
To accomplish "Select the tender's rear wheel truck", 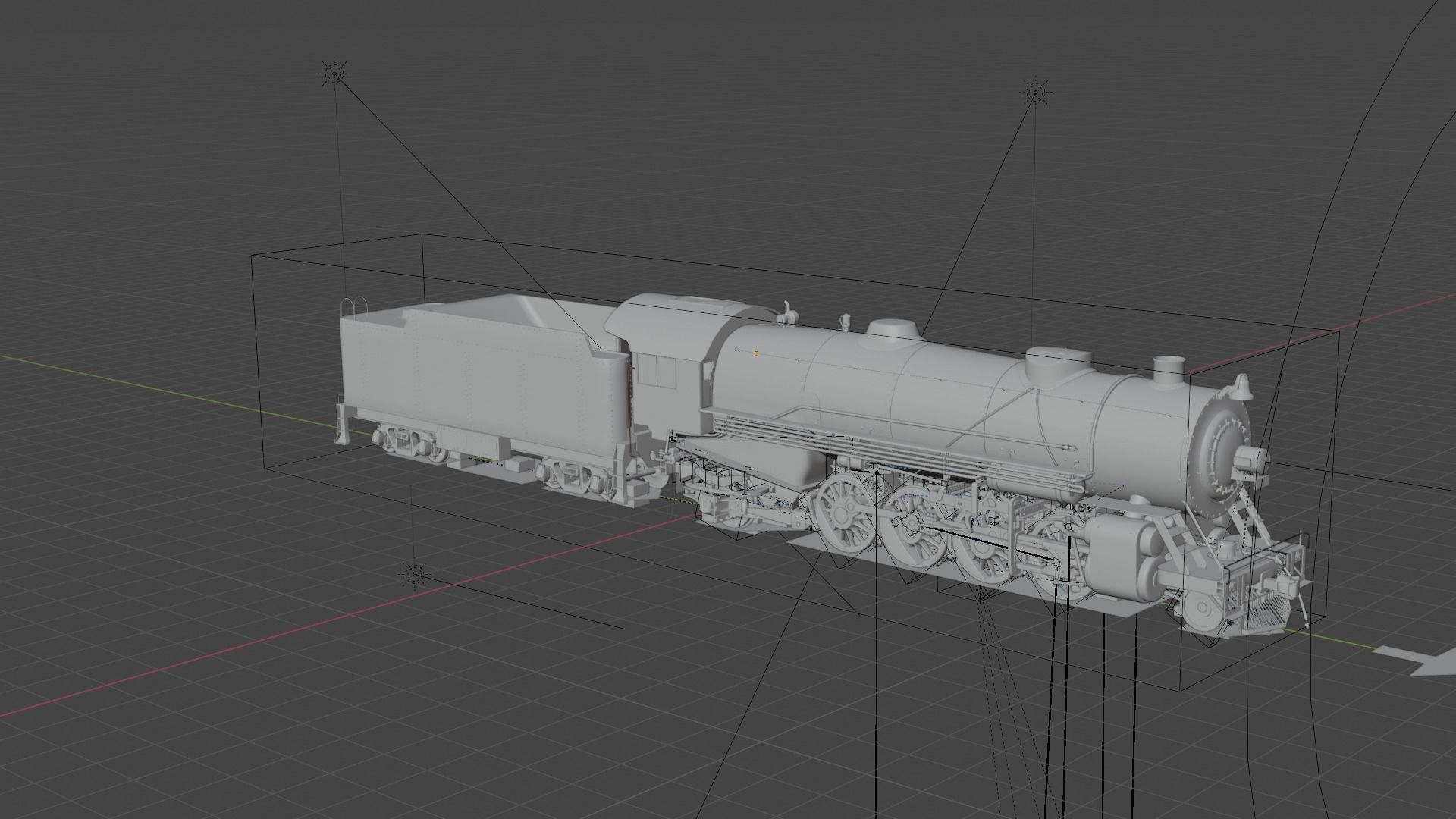I will click(410, 444).
